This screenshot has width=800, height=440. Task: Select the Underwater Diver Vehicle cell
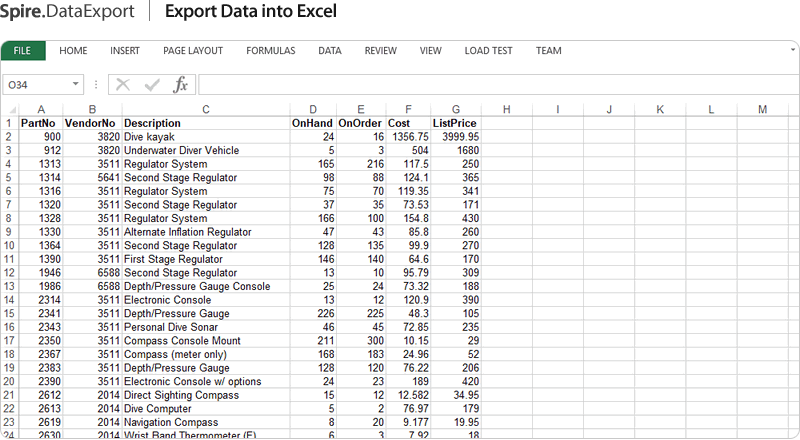[x=206, y=150]
